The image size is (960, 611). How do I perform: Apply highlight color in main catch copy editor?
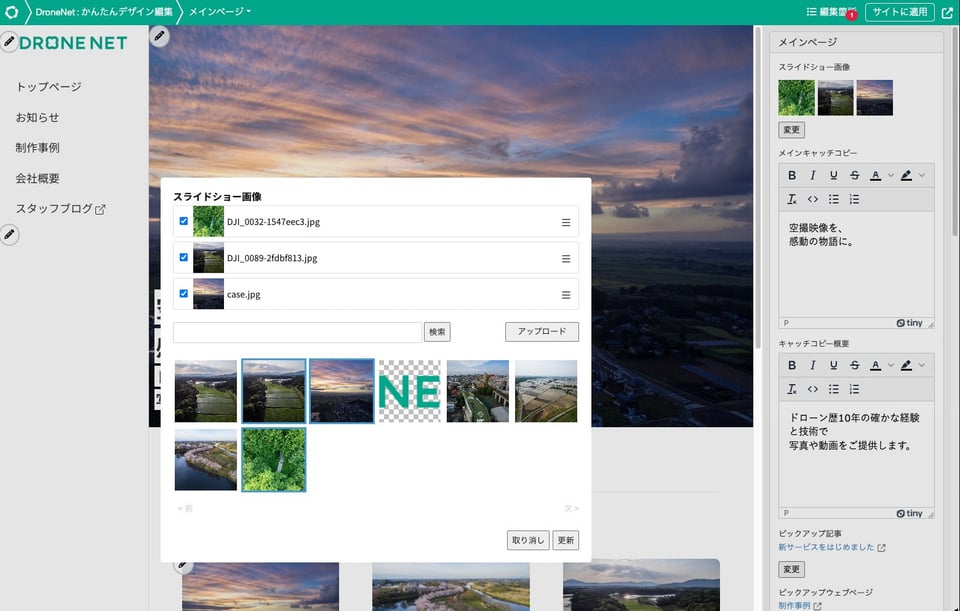click(x=906, y=176)
